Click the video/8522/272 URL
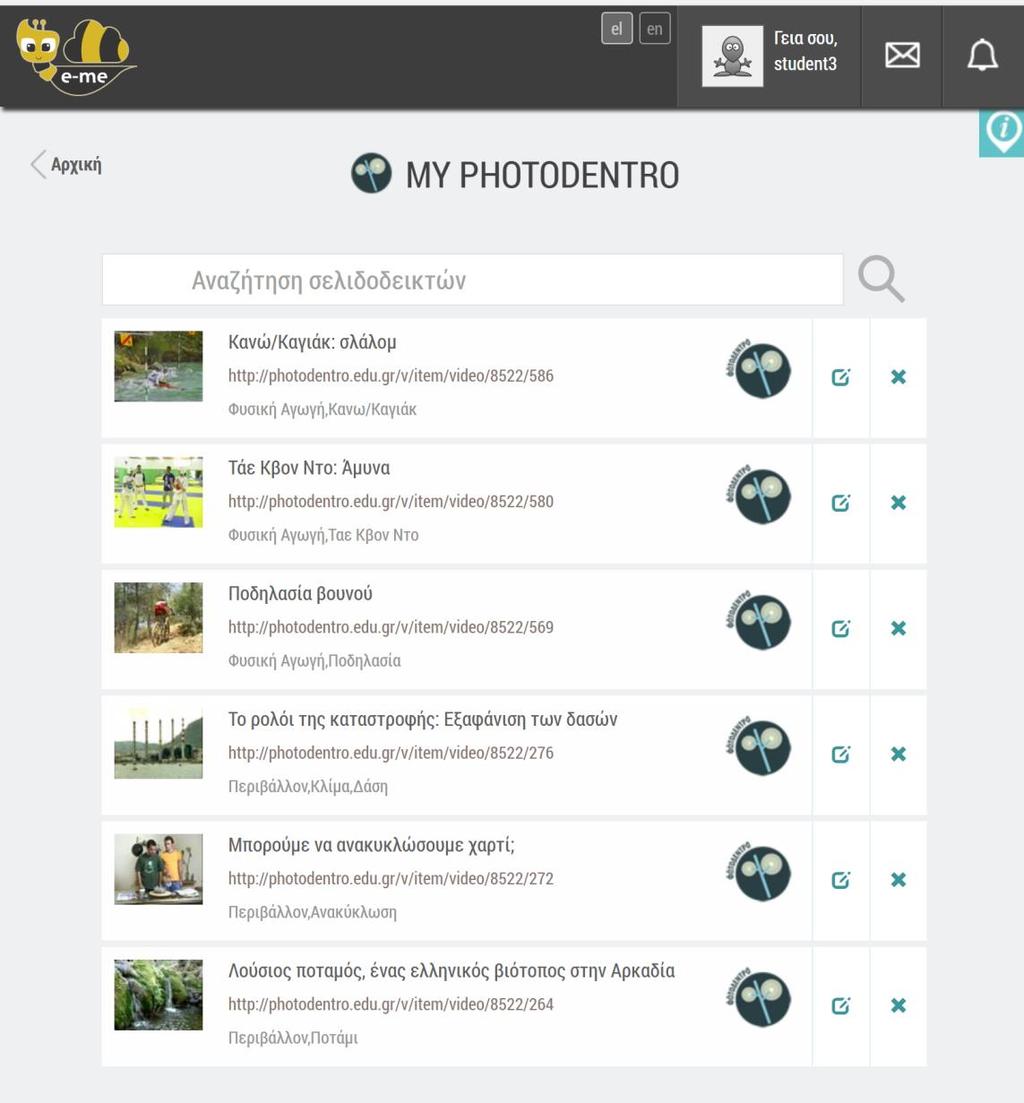This screenshot has width=1024, height=1103. [x=391, y=879]
